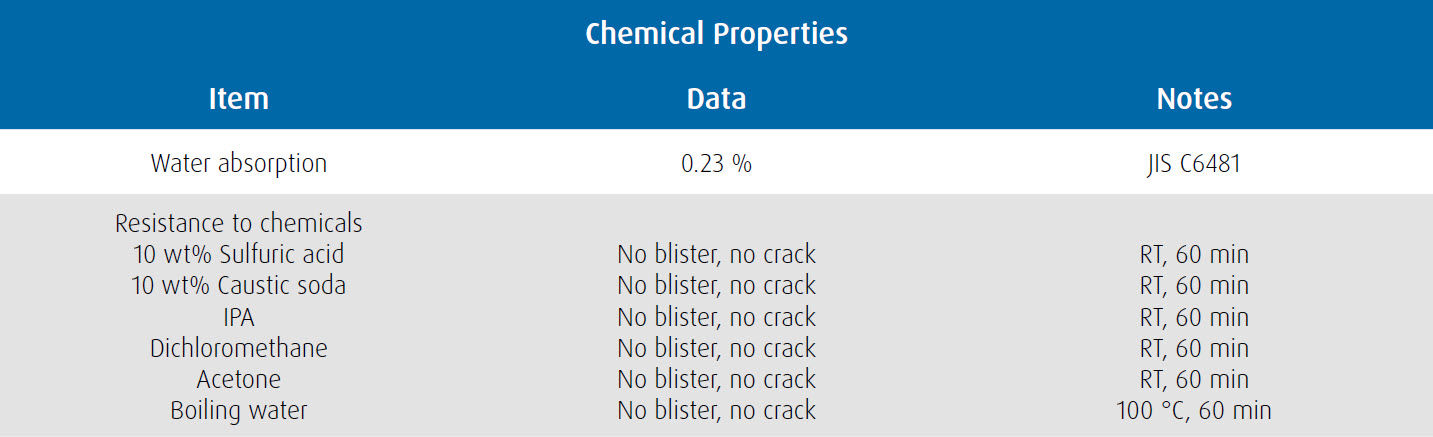Select the Acetone item
The height and width of the screenshot is (437, 1433).
tap(239, 379)
